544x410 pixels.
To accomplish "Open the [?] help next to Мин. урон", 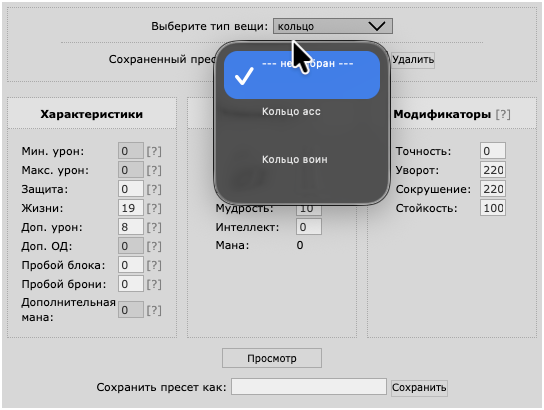I will (154, 152).
